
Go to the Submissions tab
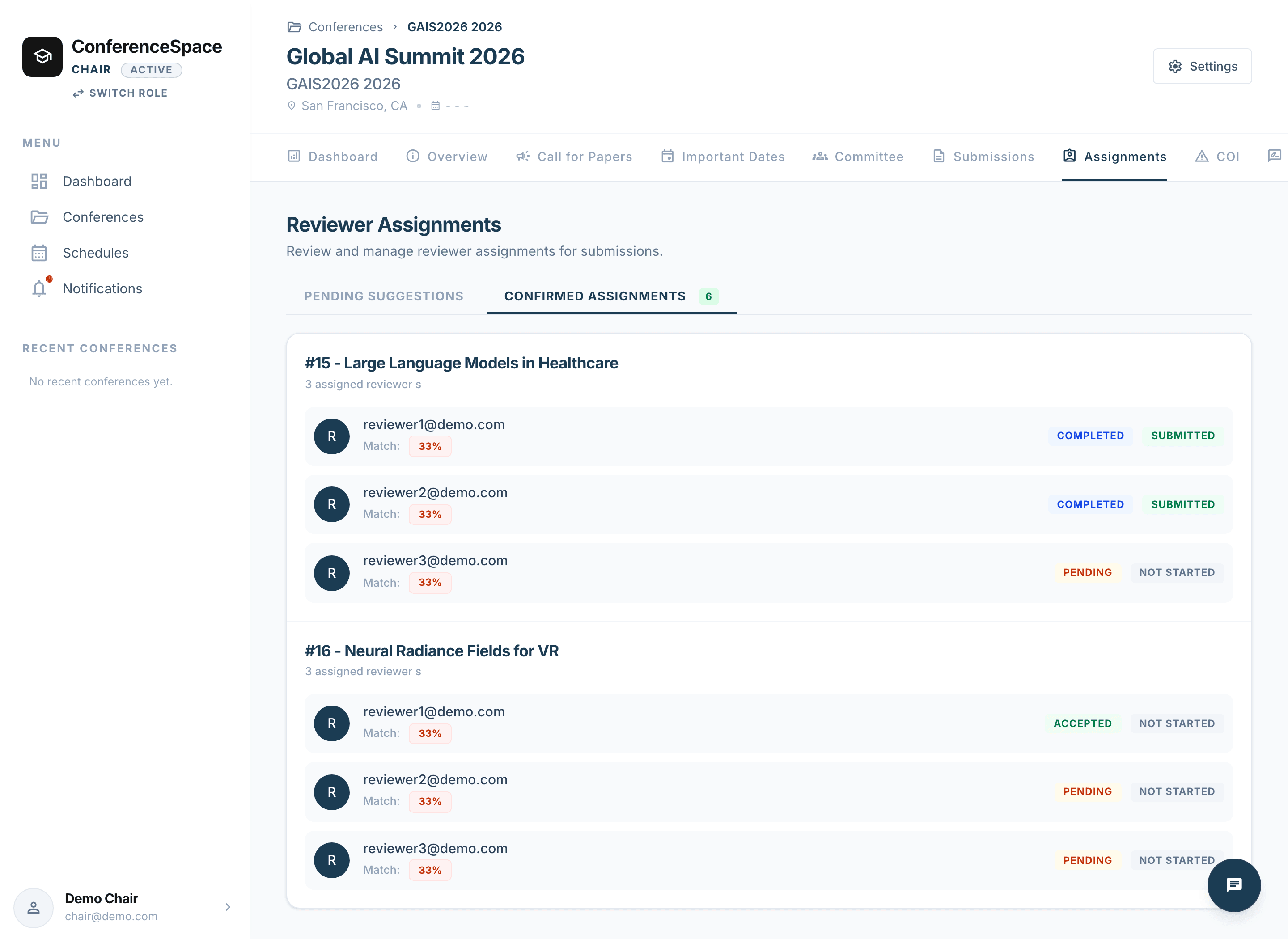[983, 156]
